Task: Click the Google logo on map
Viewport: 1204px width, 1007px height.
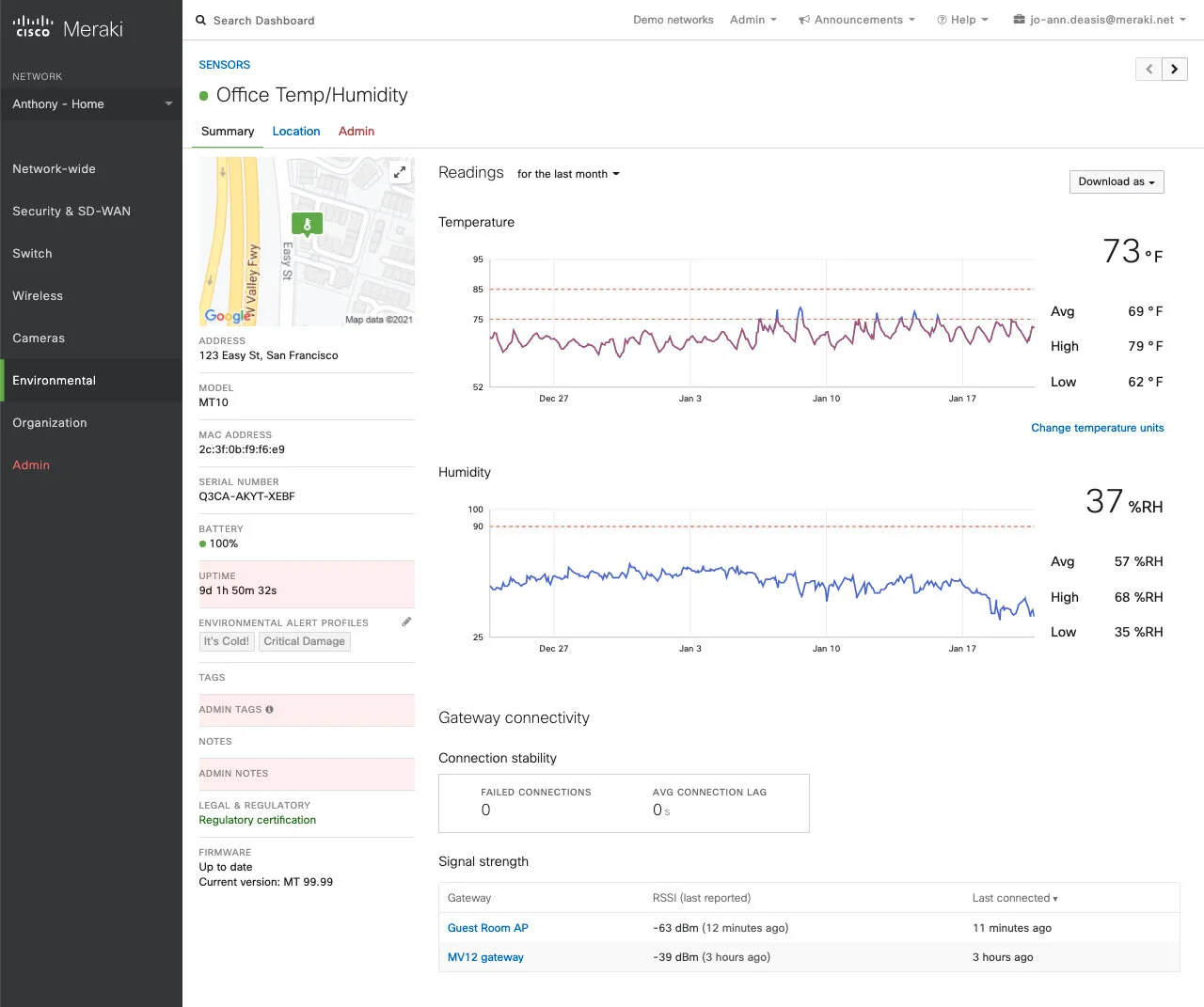Action: click(x=228, y=316)
